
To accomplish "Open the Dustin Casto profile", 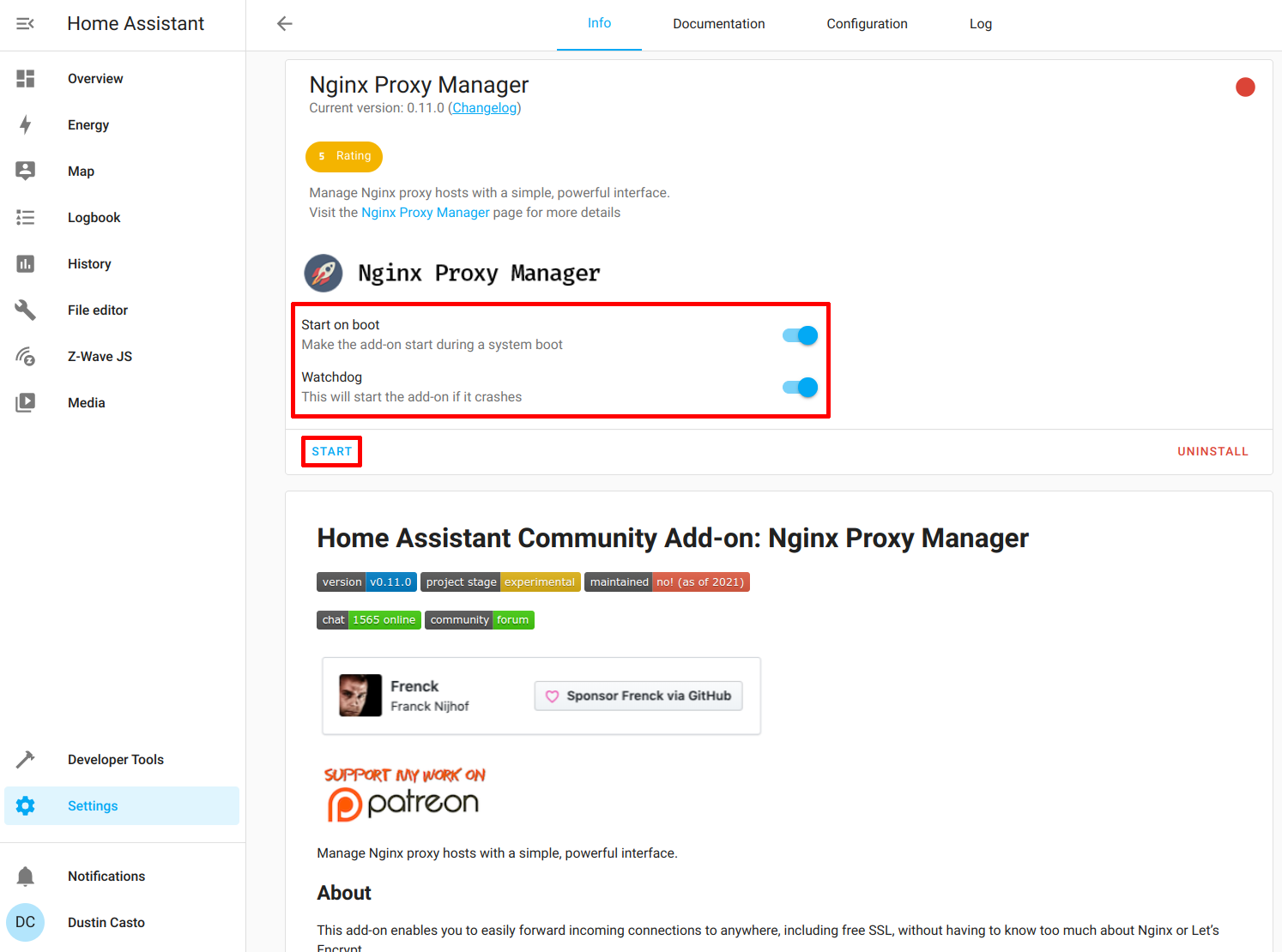I will coord(122,923).
